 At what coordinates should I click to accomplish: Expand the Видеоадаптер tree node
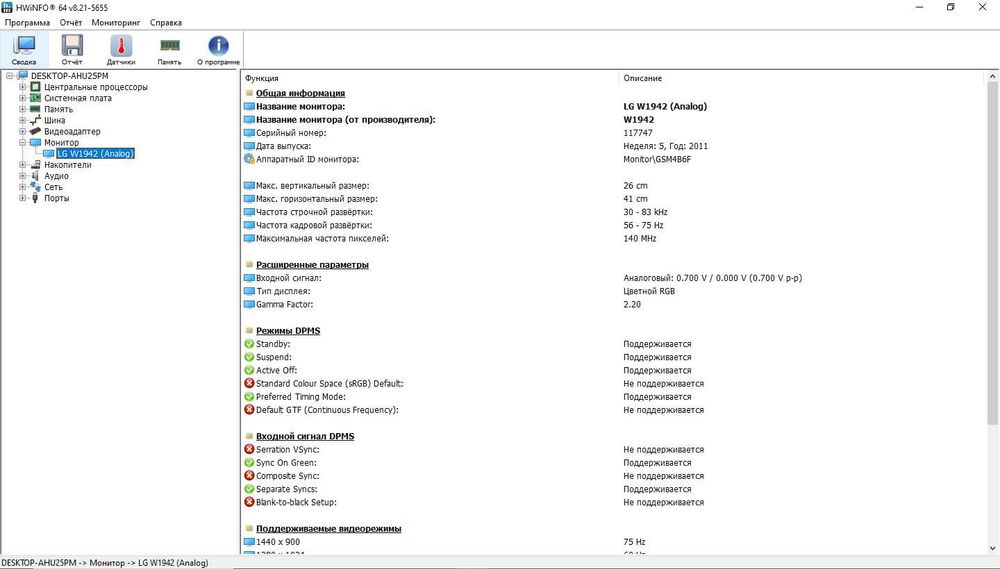point(22,131)
